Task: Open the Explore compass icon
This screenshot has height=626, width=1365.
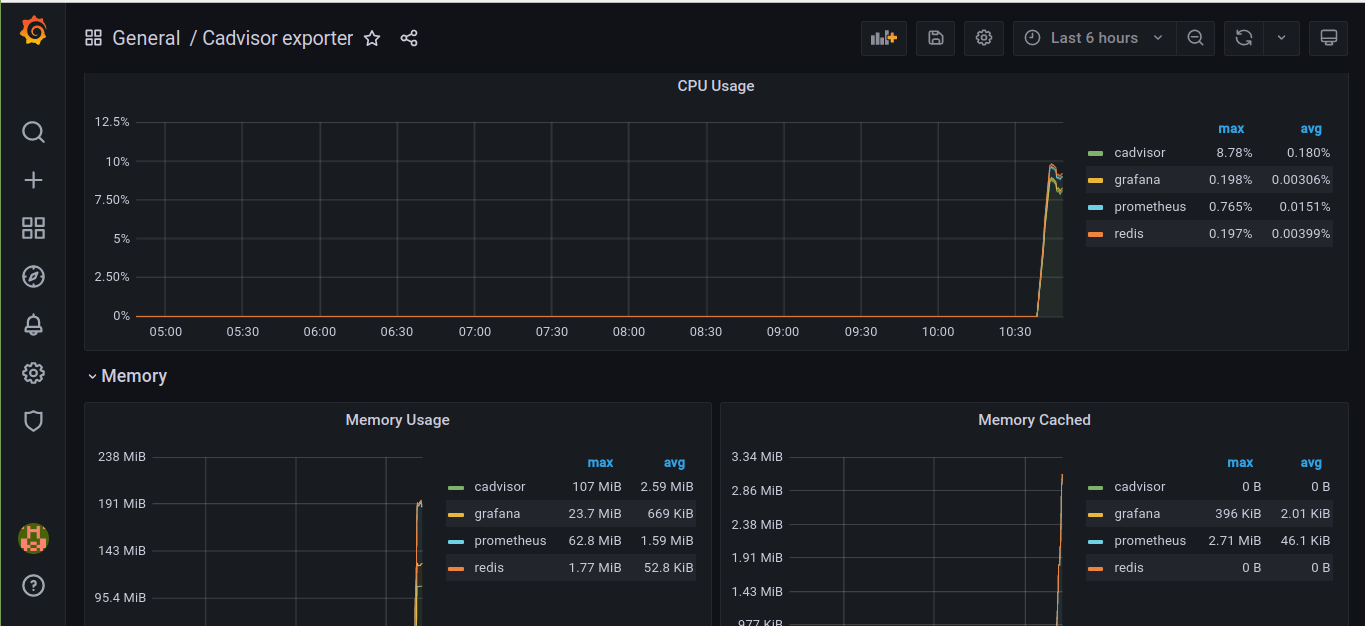Action: point(33,276)
